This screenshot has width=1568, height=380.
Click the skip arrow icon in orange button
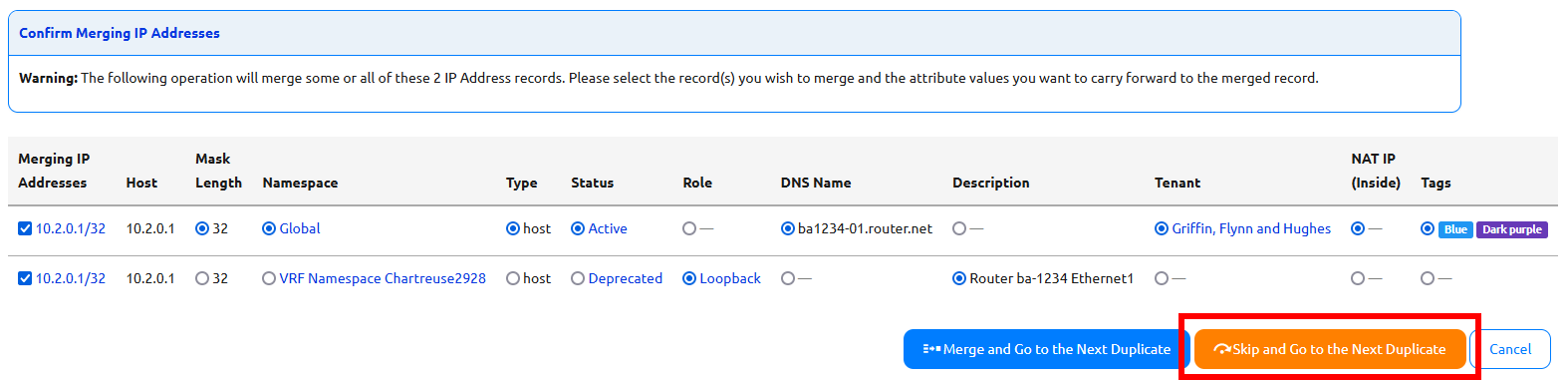tap(1222, 349)
